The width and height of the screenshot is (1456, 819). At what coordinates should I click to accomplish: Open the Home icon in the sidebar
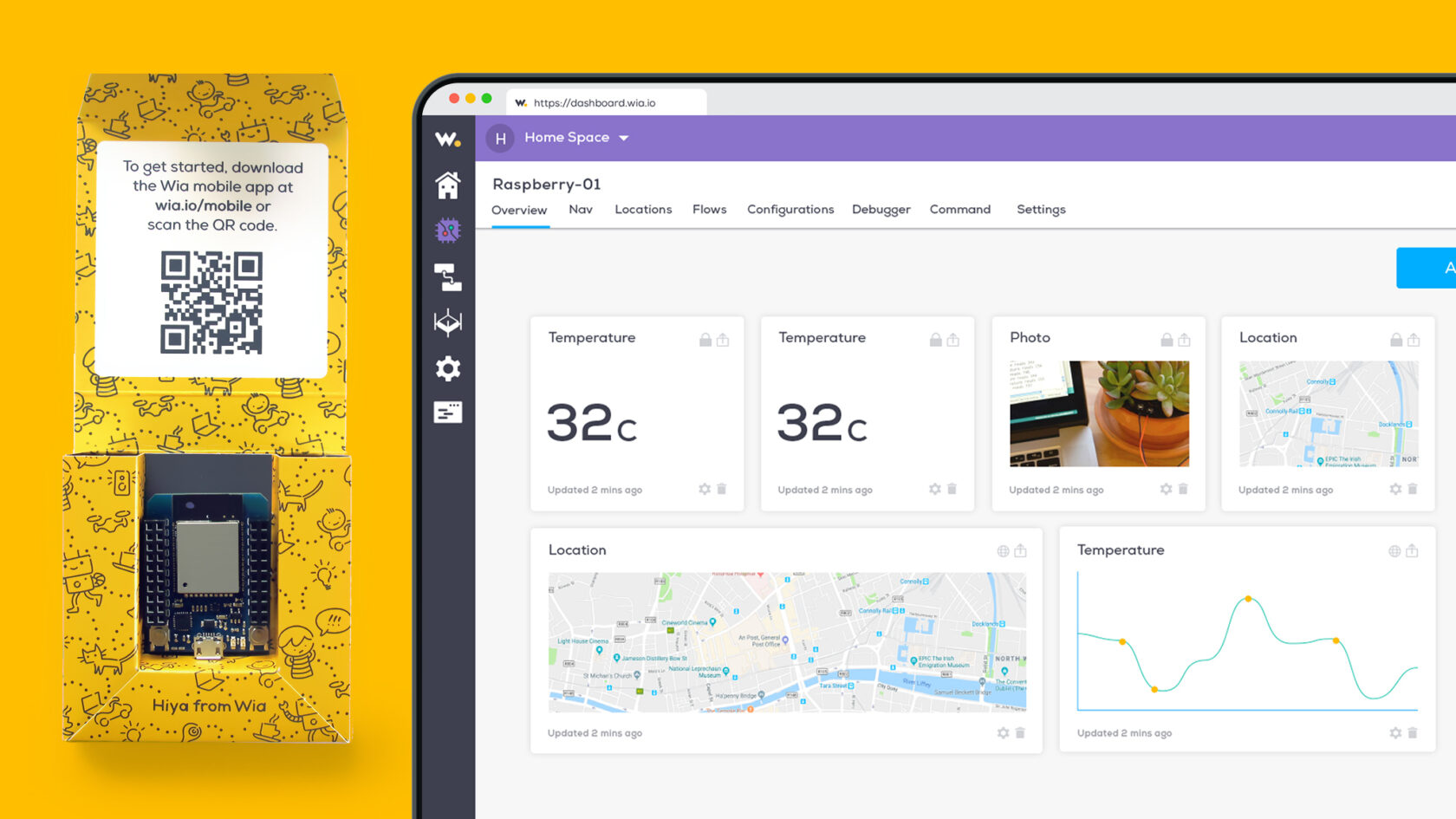pos(448,185)
